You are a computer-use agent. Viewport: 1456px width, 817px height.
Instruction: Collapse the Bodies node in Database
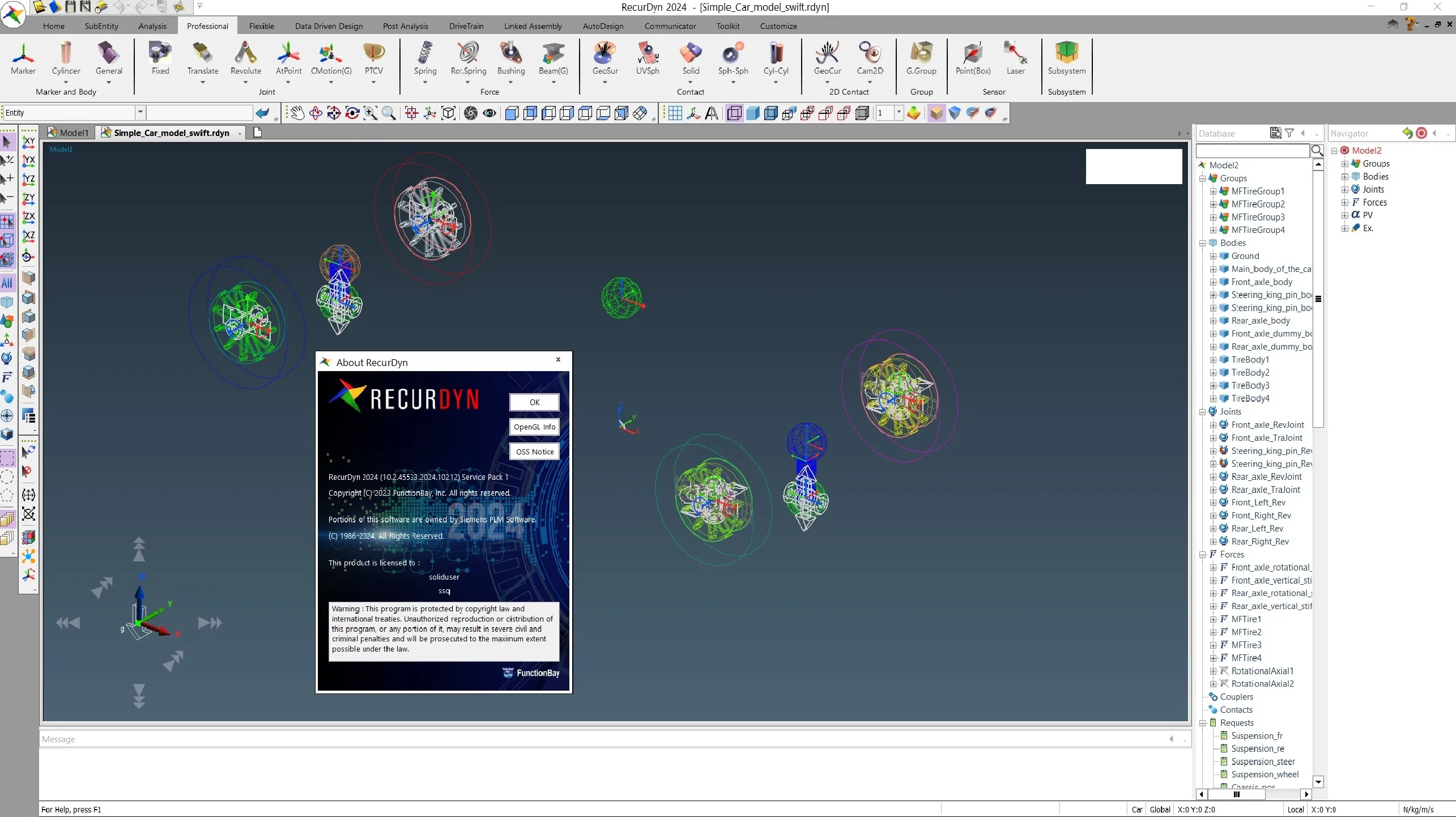[1202, 243]
